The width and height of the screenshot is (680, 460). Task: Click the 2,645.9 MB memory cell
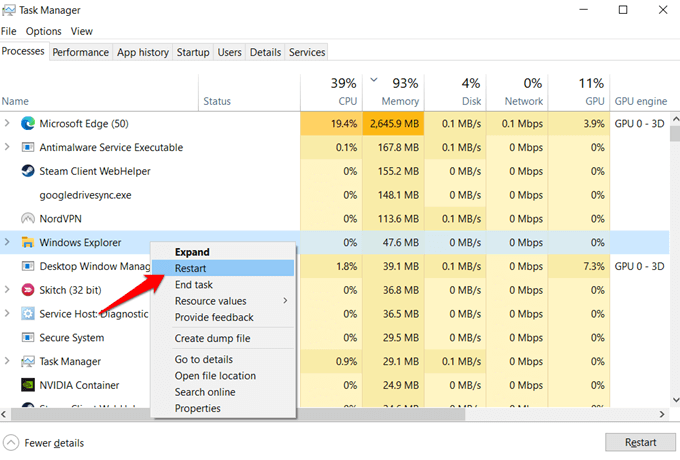coord(393,124)
